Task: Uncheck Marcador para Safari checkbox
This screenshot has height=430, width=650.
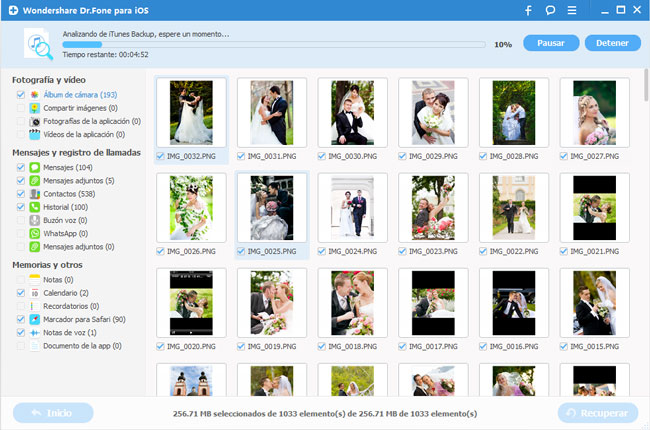Action: [x=21, y=320]
